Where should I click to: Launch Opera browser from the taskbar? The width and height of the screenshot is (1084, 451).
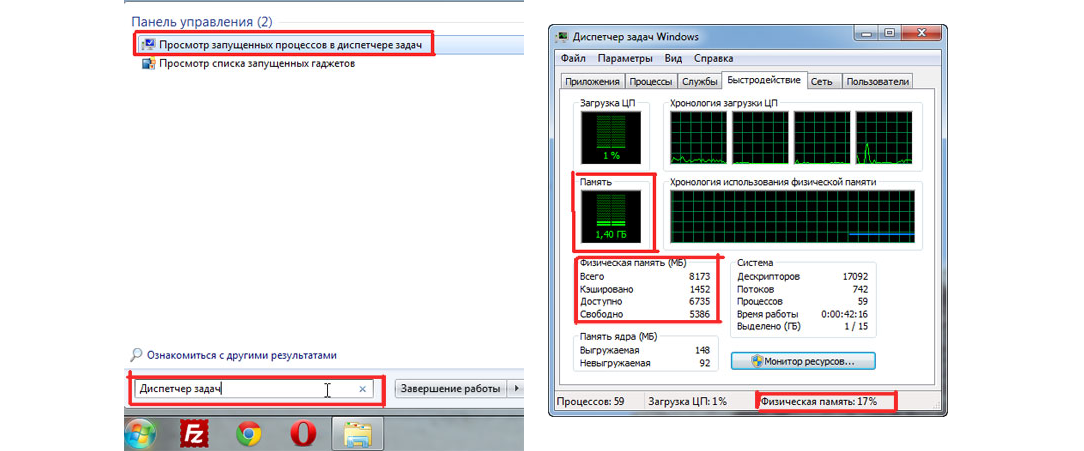click(x=304, y=434)
